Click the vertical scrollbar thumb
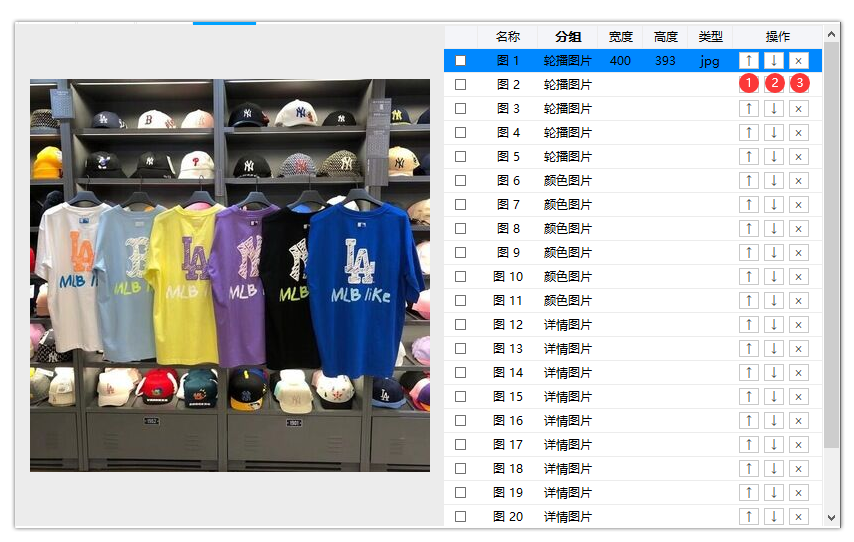The height and width of the screenshot is (542, 854). point(831,245)
